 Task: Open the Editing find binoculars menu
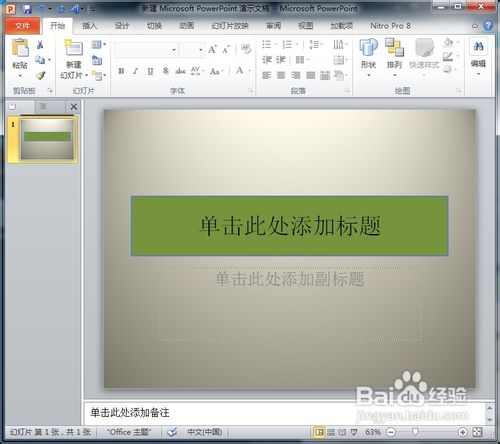(478, 57)
